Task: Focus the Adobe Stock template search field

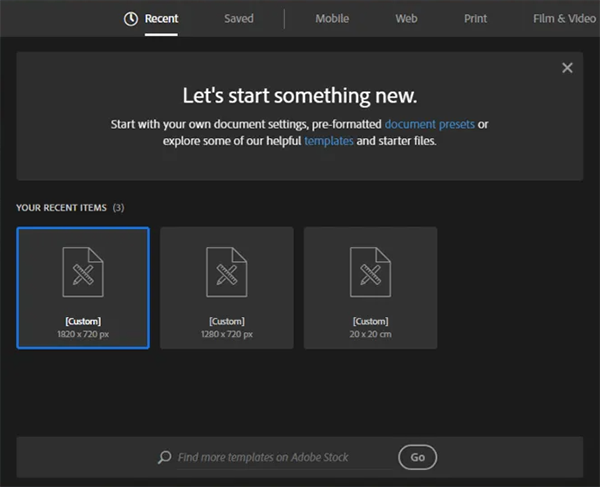Action: pos(280,457)
